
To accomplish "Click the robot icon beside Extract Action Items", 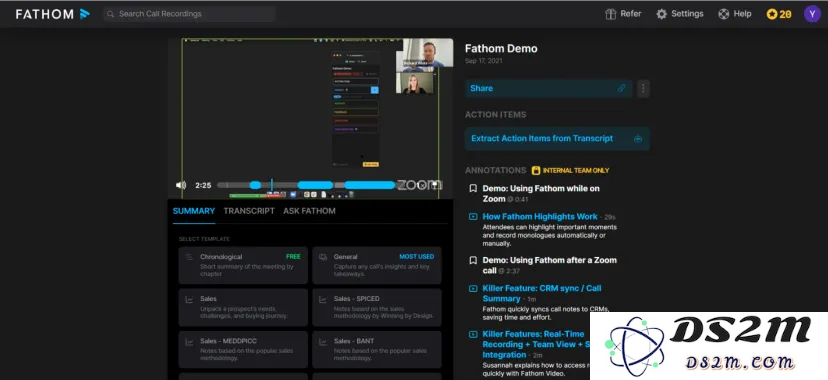I will pos(638,139).
